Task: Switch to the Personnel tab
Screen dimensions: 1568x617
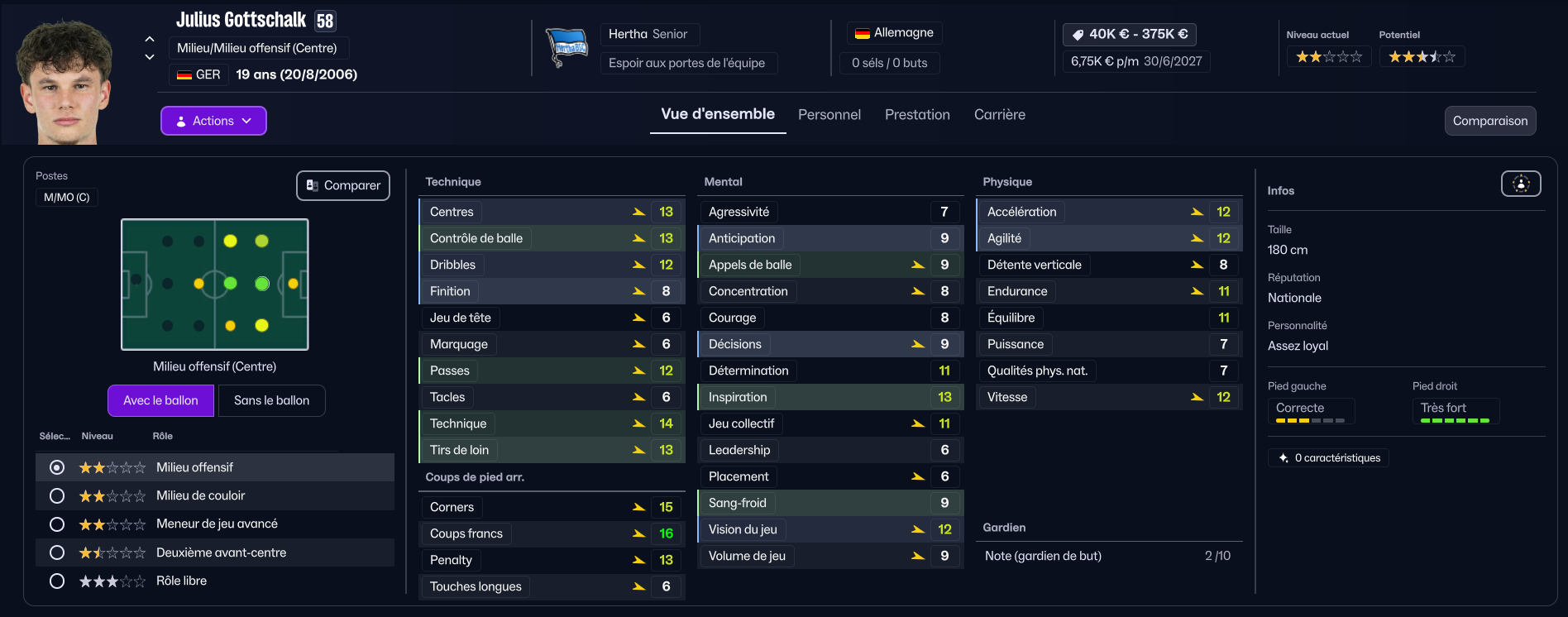Action: pos(829,115)
